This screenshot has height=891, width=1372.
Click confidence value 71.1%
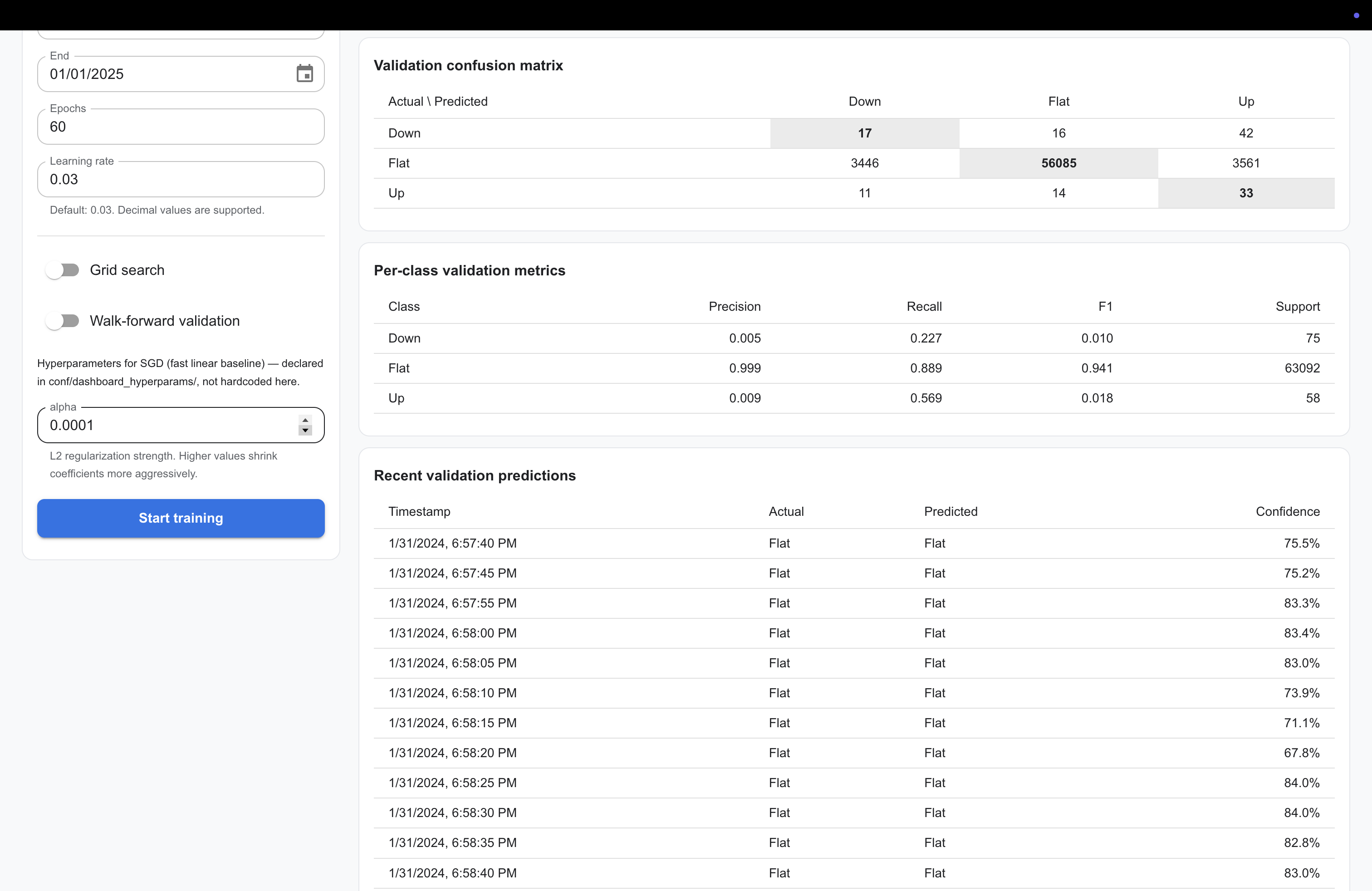(1302, 723)
